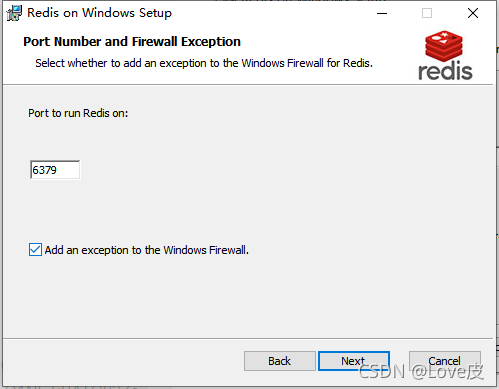This screenshot has width=499, height=389.
Task: Go to the next setup step
Action: 354,361
